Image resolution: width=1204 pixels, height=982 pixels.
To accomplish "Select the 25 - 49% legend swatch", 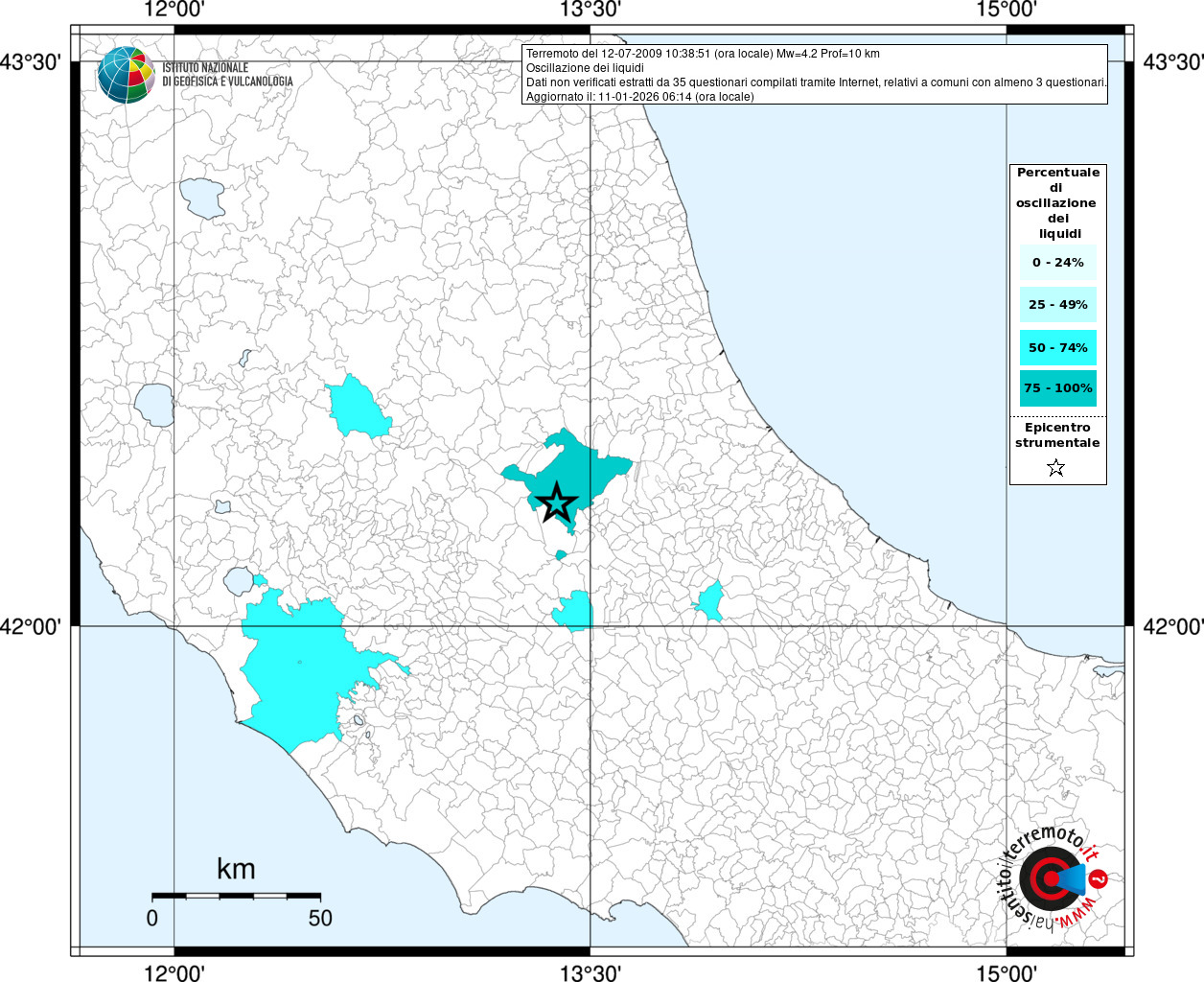I will [x=1057, y=305].
